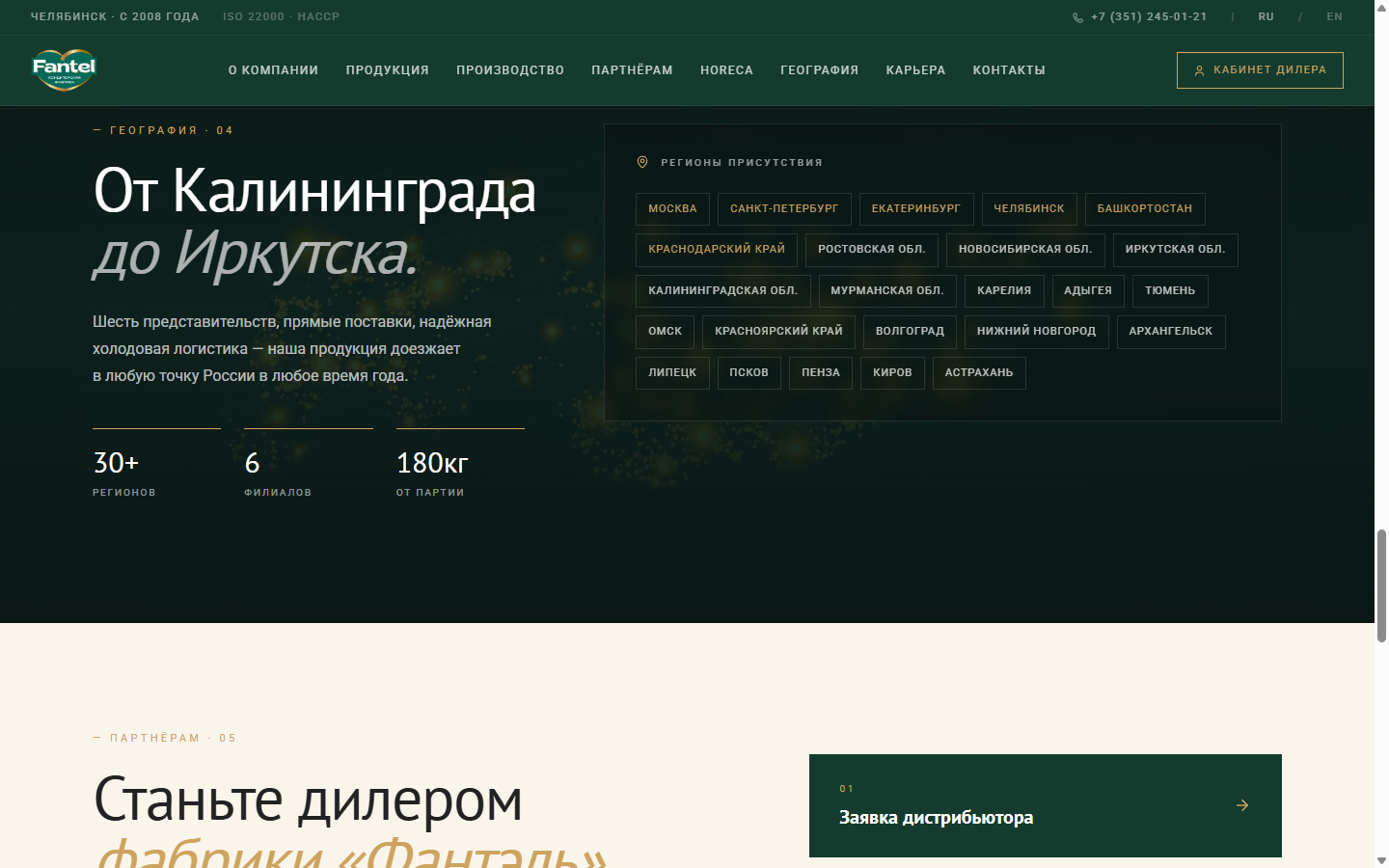The image size is (1389, 868).
Task: Switch language to EN
Action: point(1334,17)
